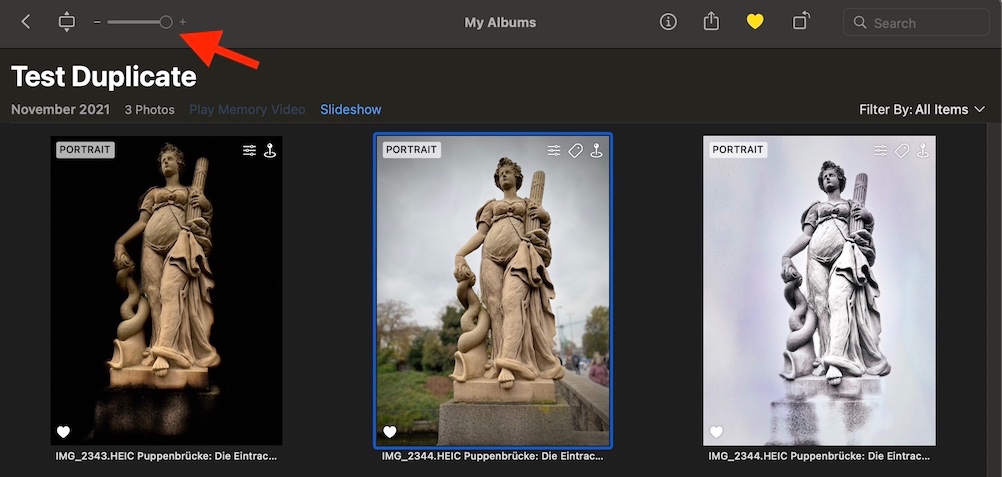Screen dimensions: 1002x477
Task: Open the Filter By: All Items dropdown
Action: click(x=921, y=109)
